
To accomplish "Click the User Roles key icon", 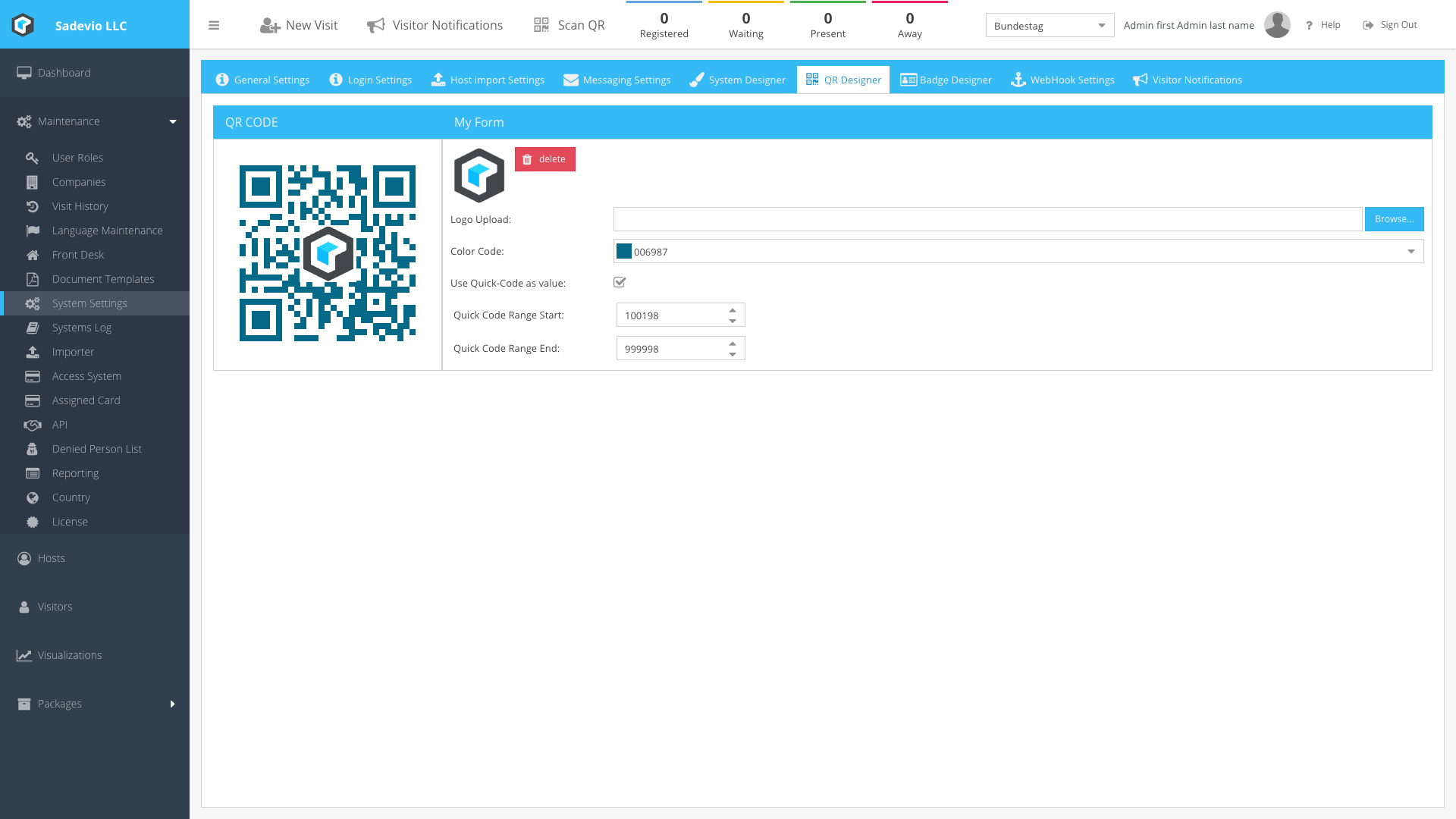I will tap(32, 158).
